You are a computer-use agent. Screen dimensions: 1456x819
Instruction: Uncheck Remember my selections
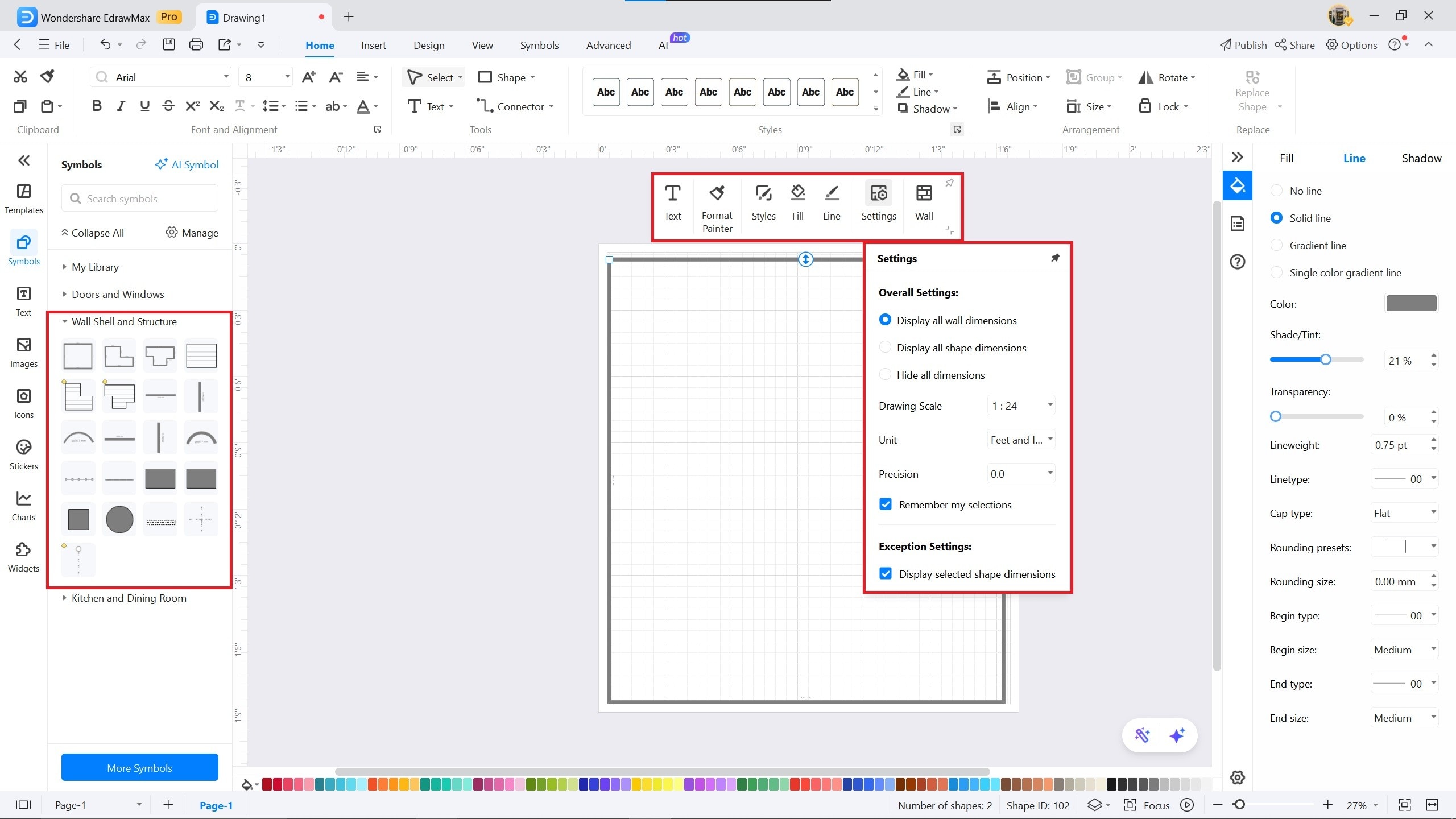point(886,504)
